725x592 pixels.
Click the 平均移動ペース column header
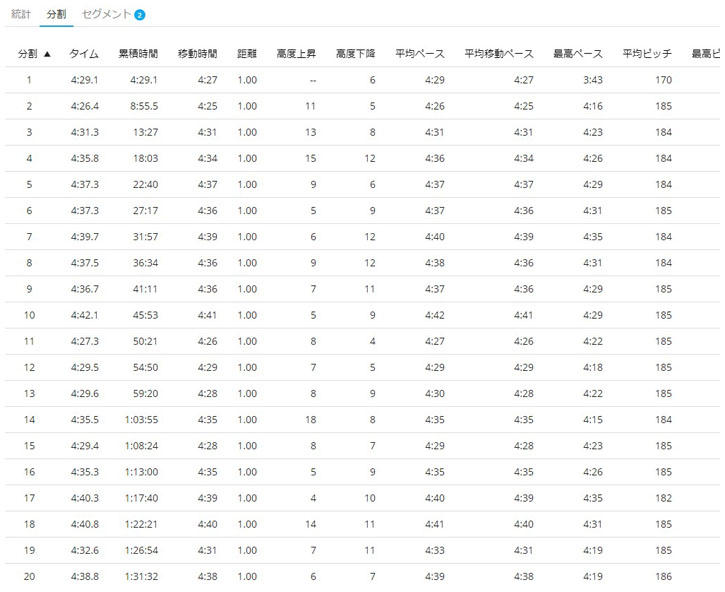(x=499, y=54)
